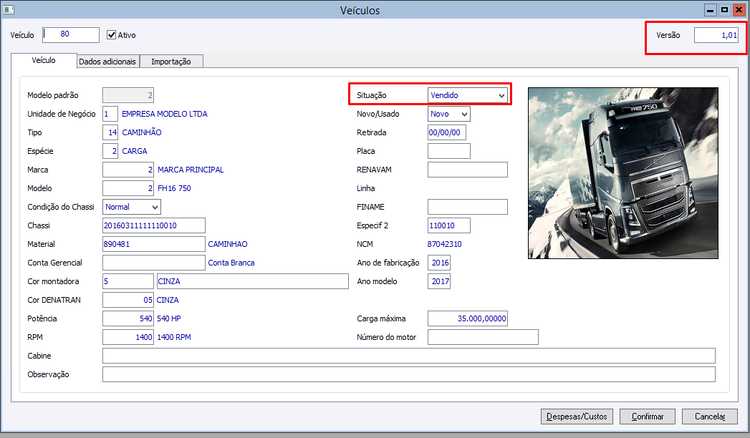Click the Cor montadora code field
750x438 pixels.
tap(128, 281)
